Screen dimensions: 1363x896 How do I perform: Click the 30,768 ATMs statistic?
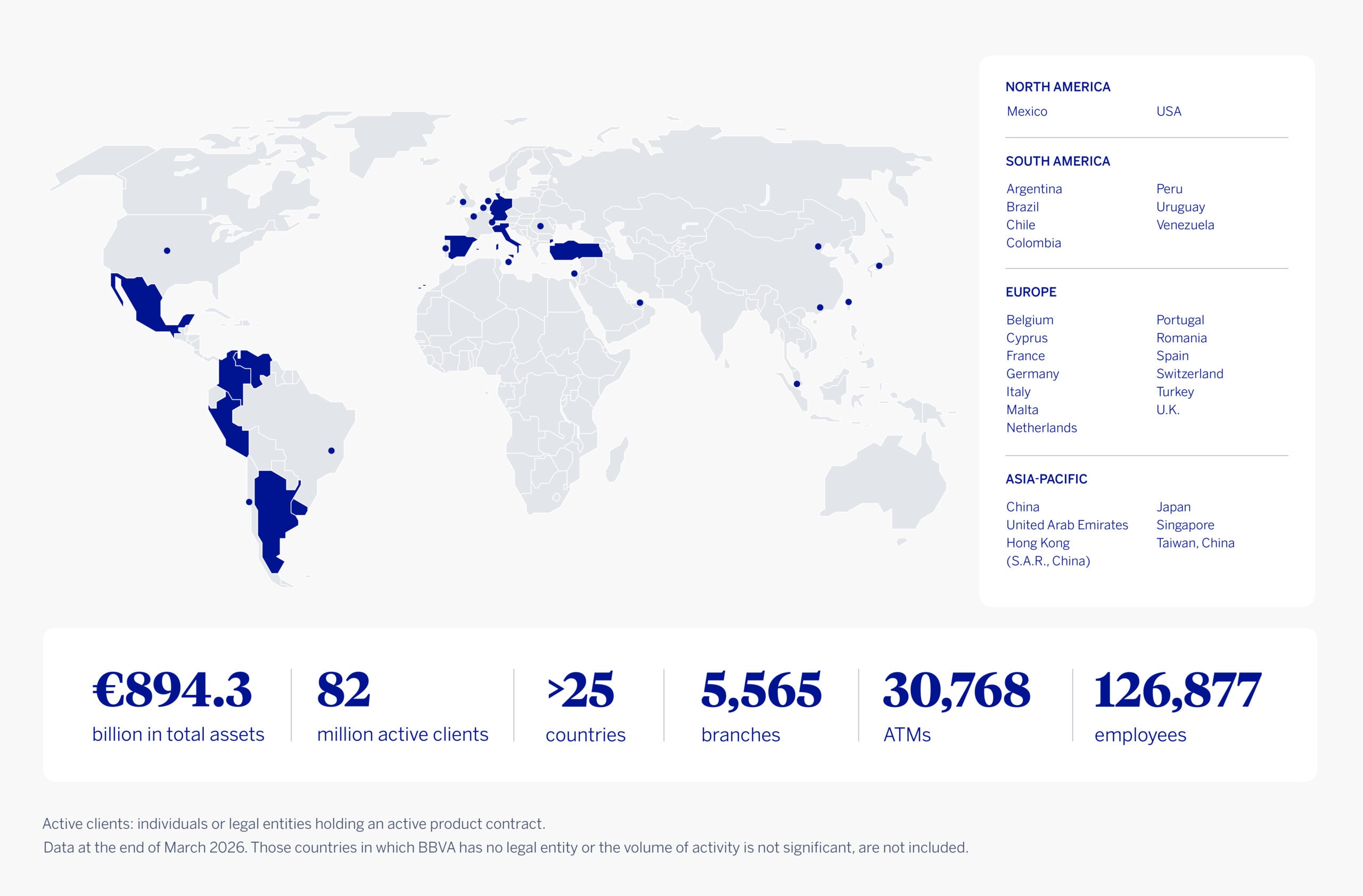coord(956,691)
